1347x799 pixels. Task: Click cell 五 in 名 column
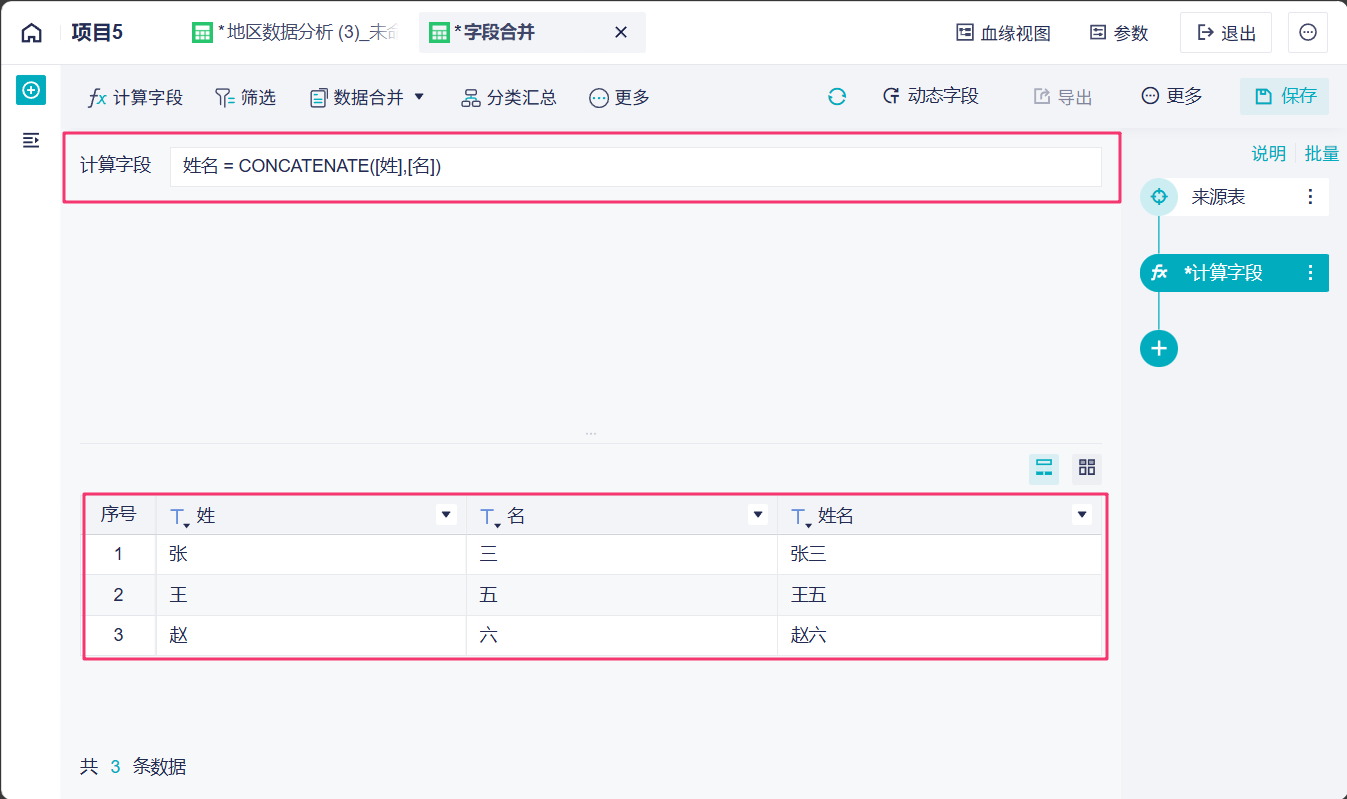coord(622,595)
